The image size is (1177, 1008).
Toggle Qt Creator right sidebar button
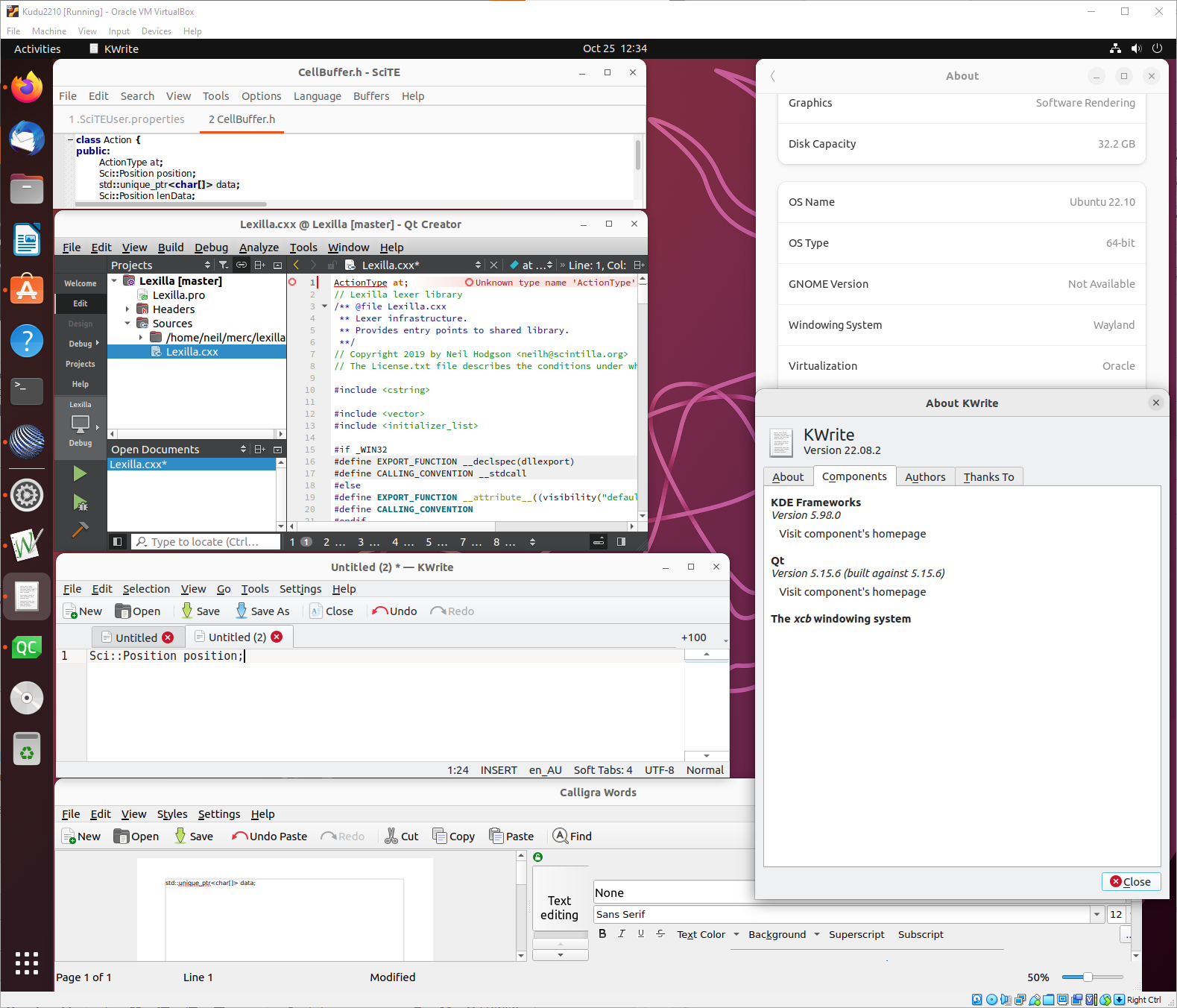(x=621, y=542)
